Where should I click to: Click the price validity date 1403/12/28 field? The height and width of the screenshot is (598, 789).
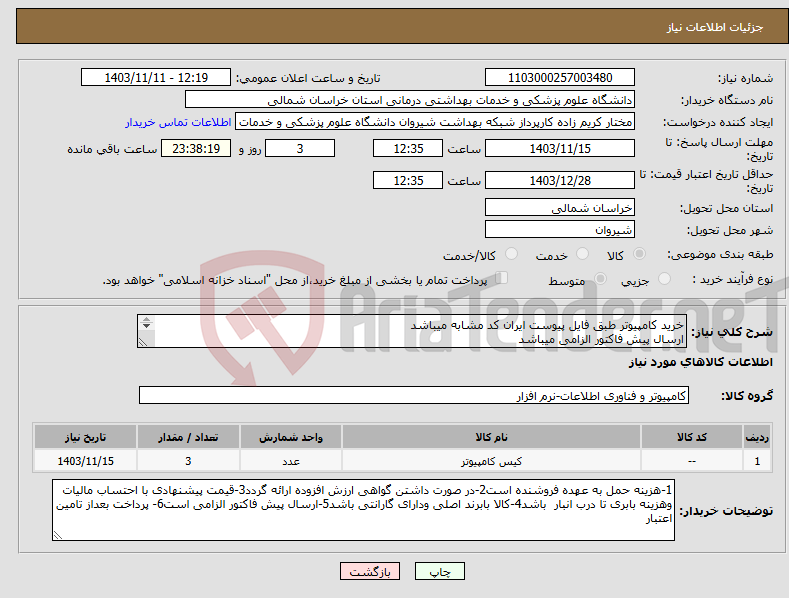(560, 180)
